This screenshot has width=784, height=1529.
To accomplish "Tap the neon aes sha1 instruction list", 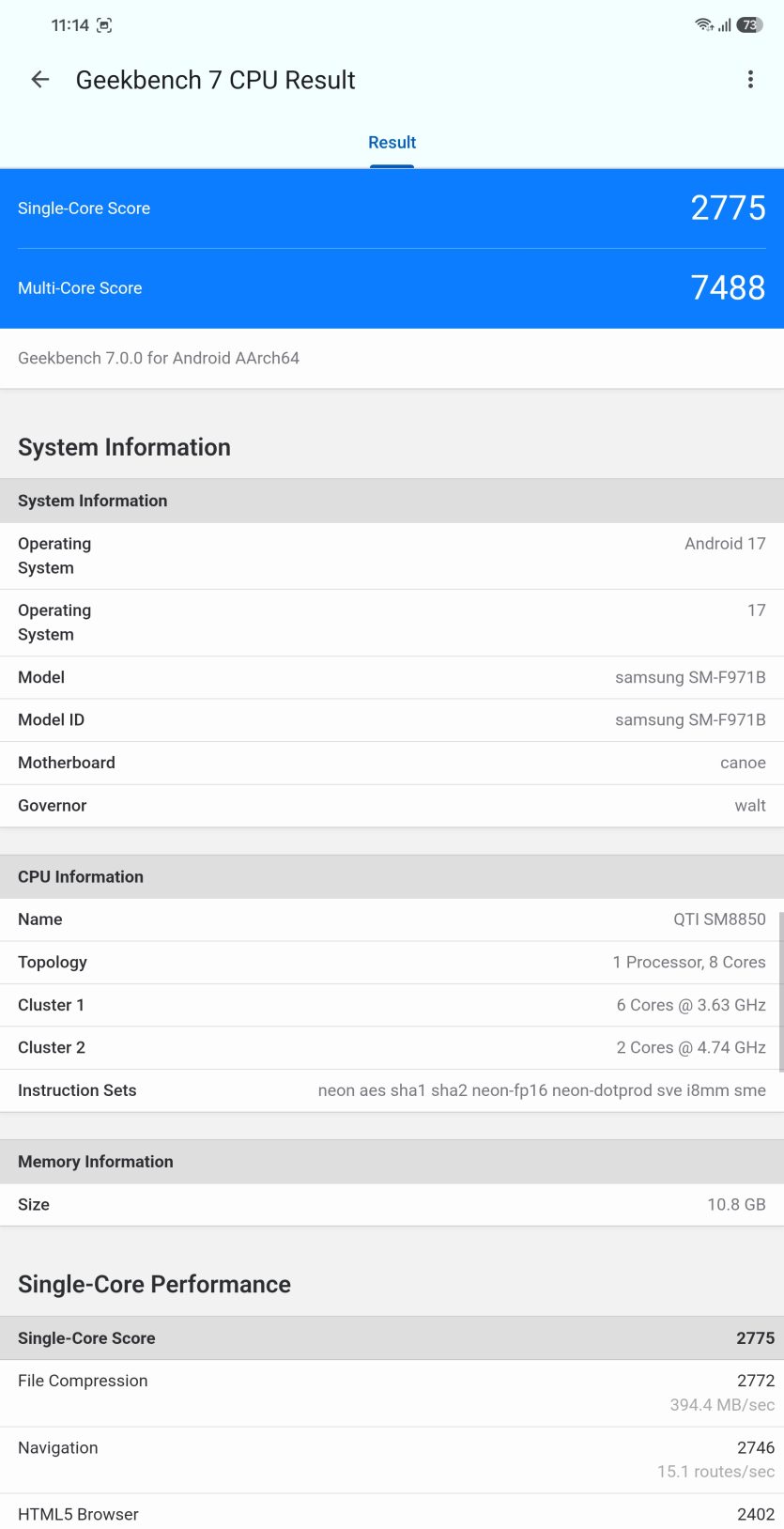I will [x=542, y=1090].
